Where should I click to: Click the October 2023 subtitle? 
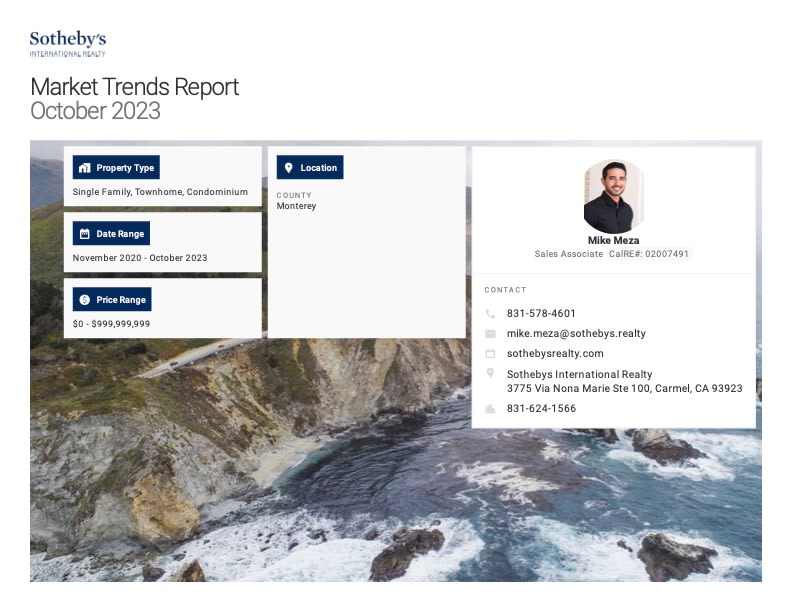tap(95, 111)
